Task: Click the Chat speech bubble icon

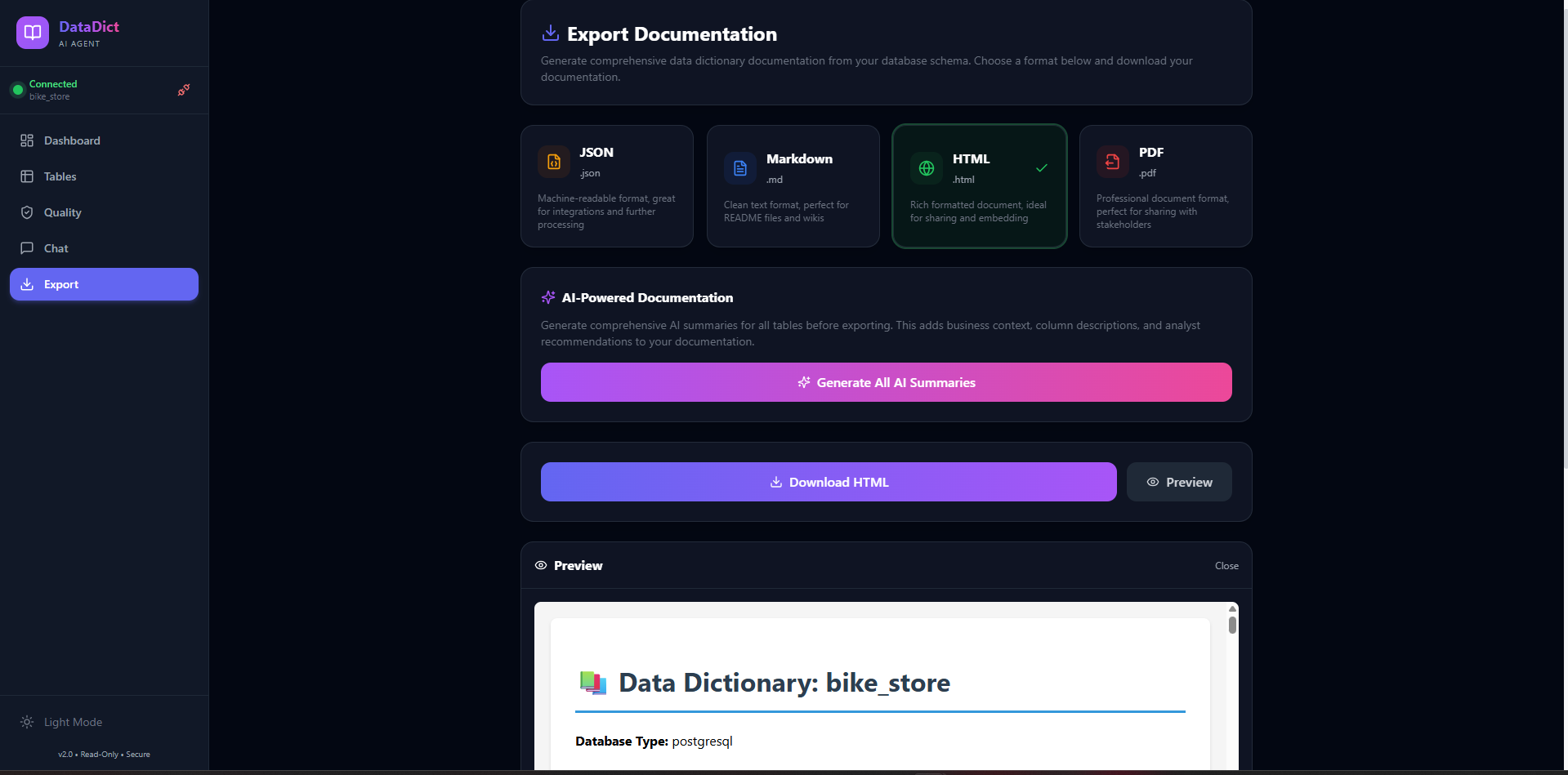Action: coord(27,248)
